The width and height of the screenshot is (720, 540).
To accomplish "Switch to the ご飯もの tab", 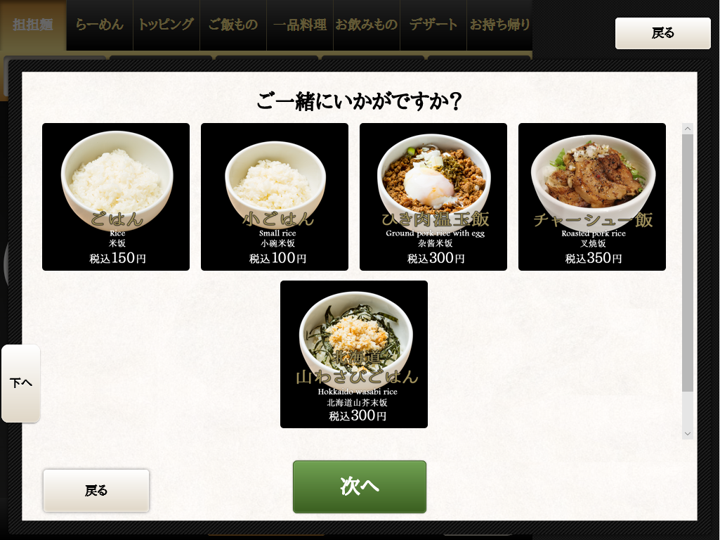I will (x=233, y=25).
